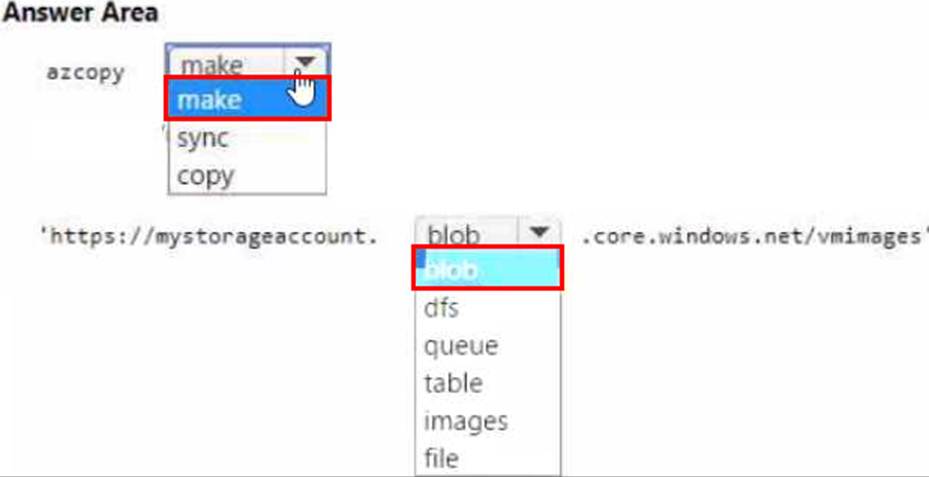Click the .core.windows.net domain text
929x477 pixels.
pos(671,237)
